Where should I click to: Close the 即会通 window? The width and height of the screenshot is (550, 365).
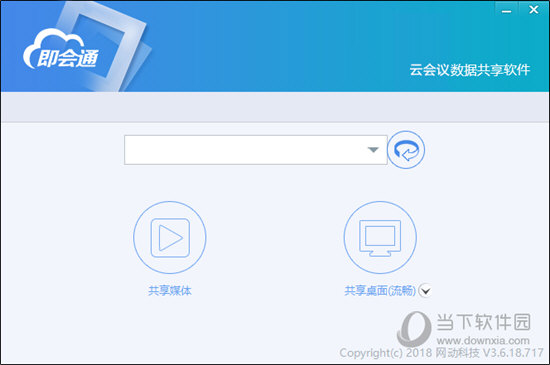click(x=534, y=10)
